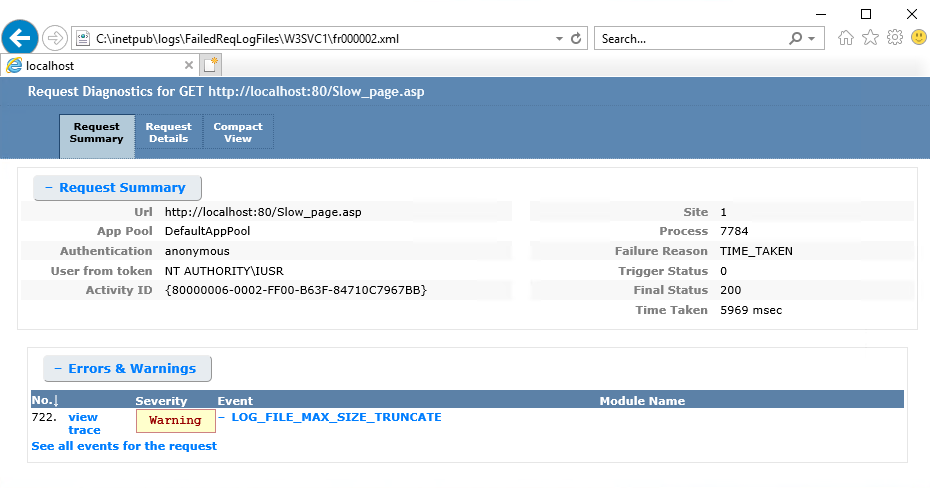
Task: Click the browser Forward arrow button
Action: tap(55, 39)
